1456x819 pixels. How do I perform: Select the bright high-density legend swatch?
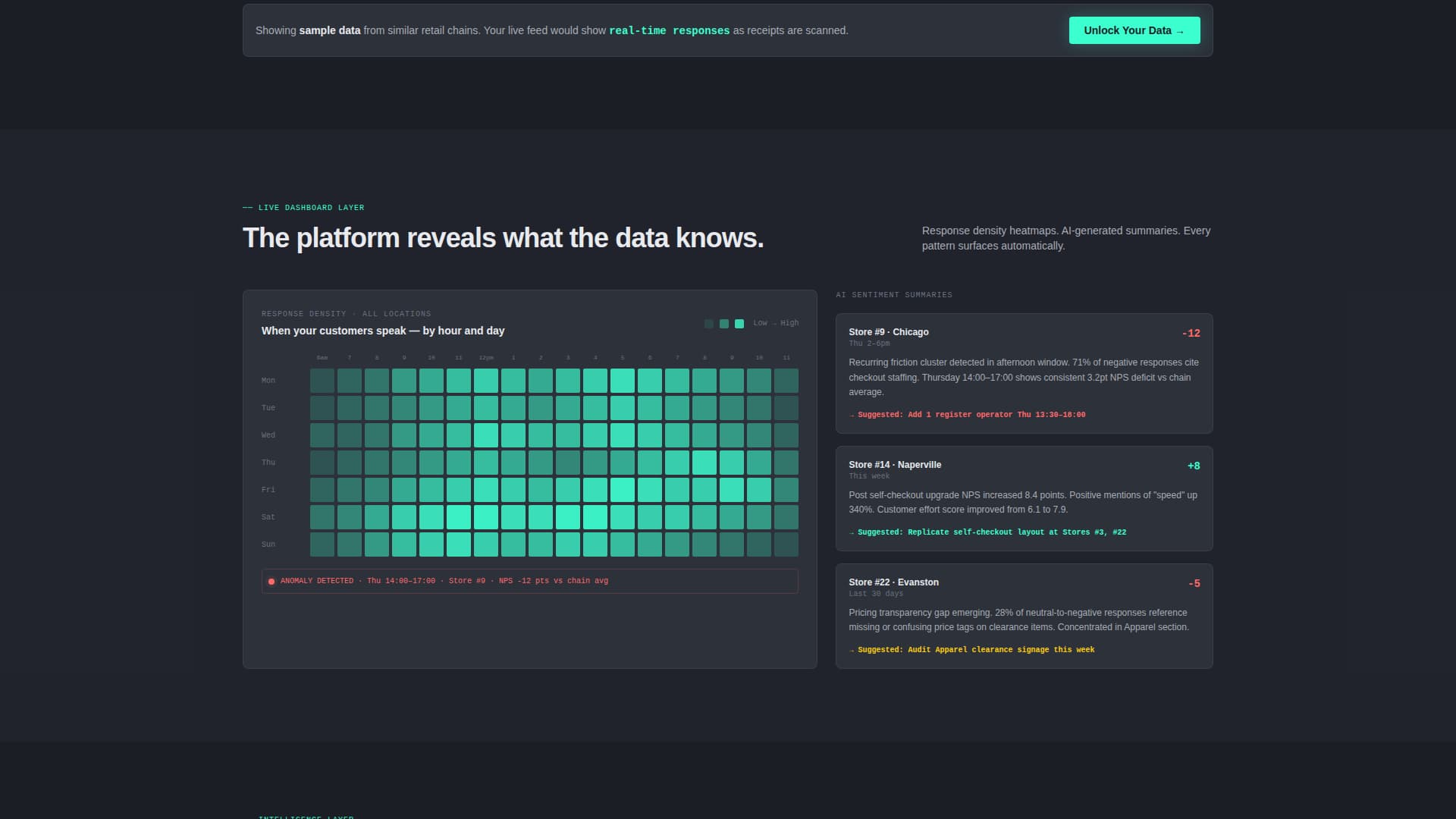point(739,324)
